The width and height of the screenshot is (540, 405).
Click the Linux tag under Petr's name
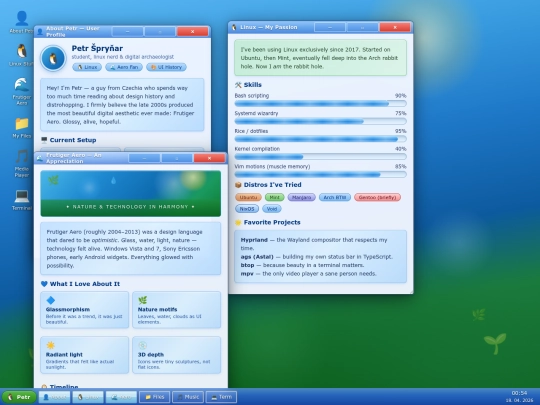click(x=87, y=67)
